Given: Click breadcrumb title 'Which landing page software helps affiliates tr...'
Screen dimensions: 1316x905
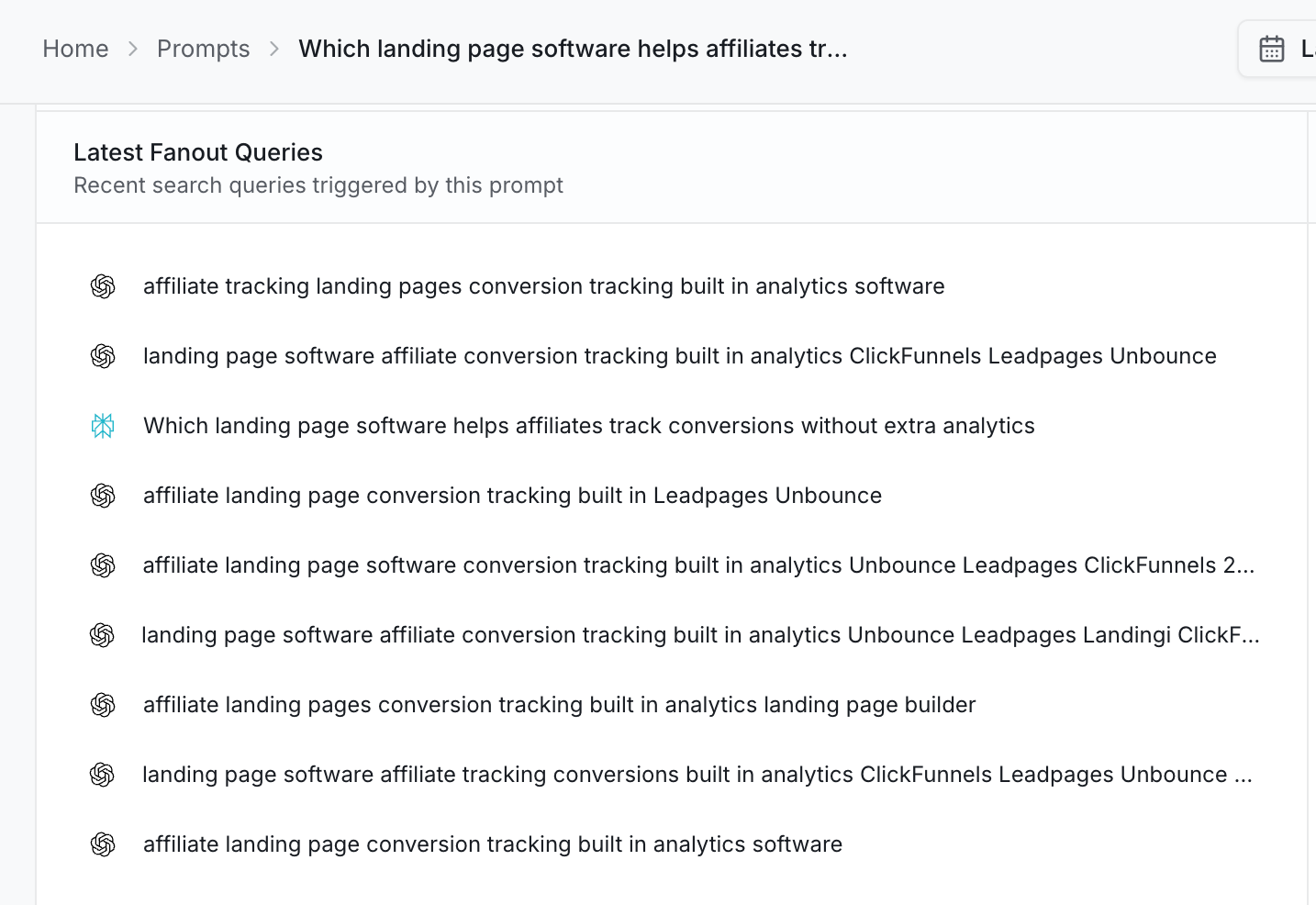Looking at the screenshot, I should (573, 49).
